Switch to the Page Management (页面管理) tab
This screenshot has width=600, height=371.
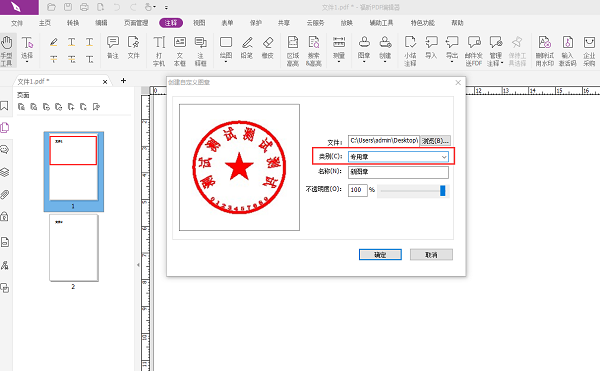[136, 23]
